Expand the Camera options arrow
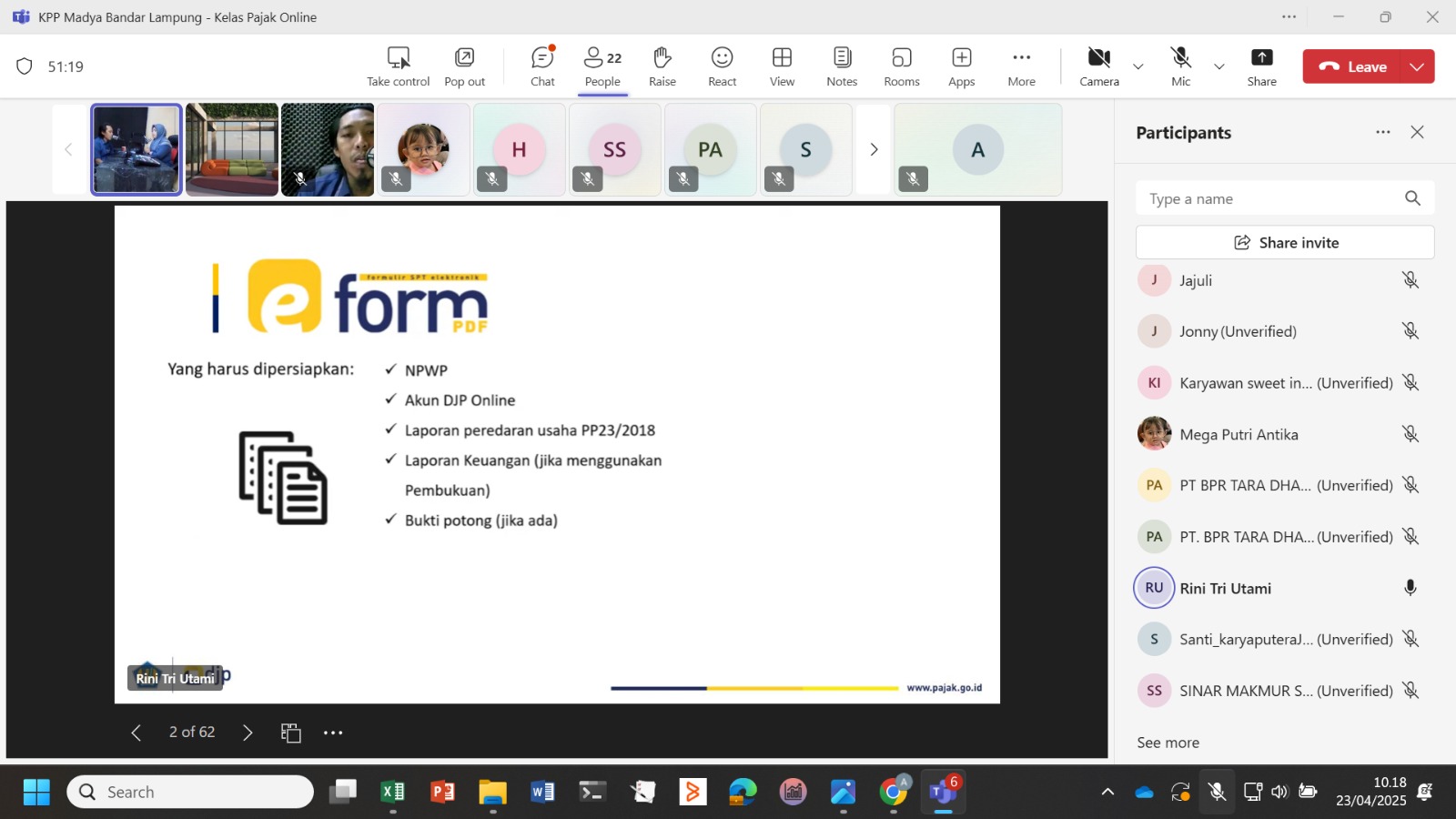 (1137, 66)
